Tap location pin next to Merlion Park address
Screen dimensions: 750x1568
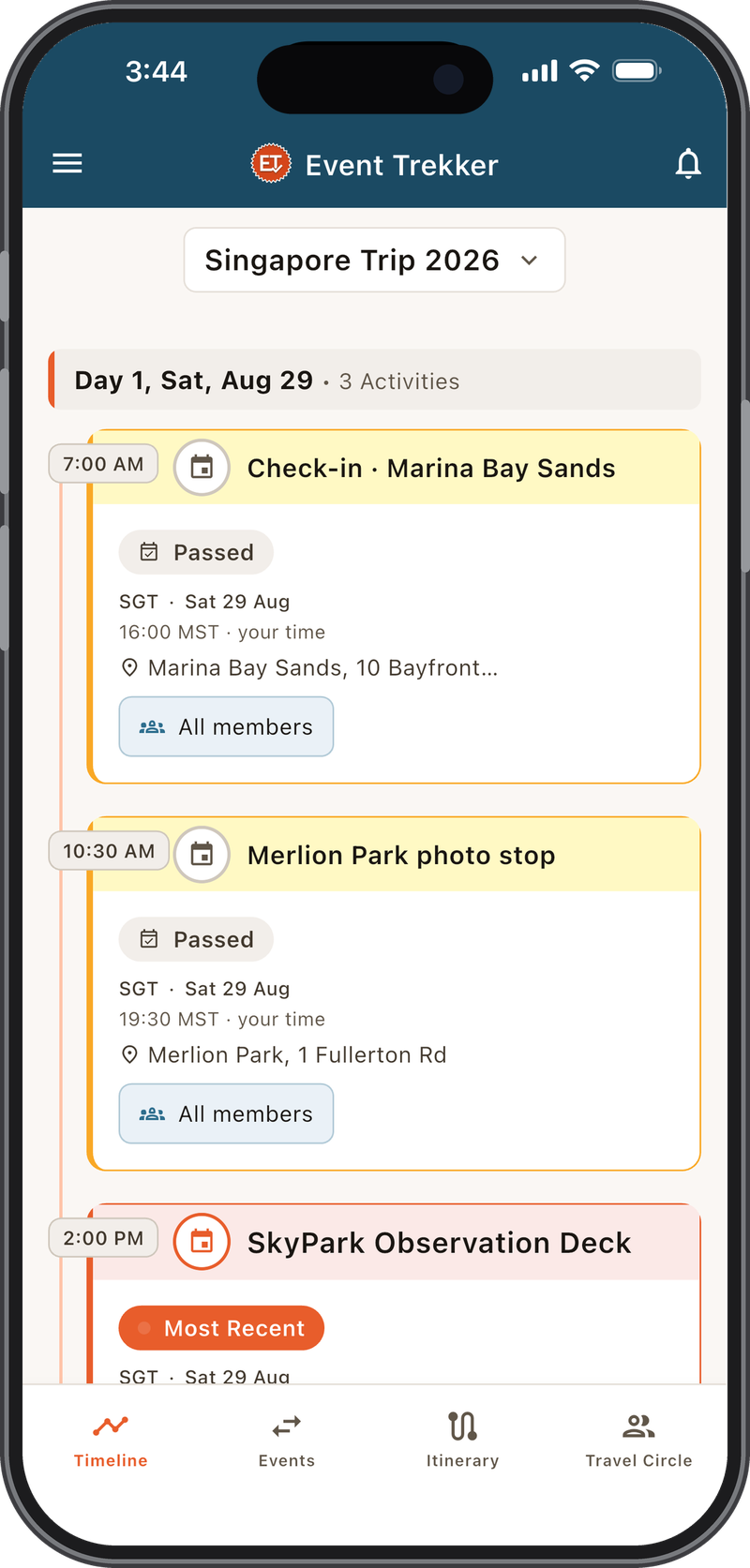[130, 1054]
